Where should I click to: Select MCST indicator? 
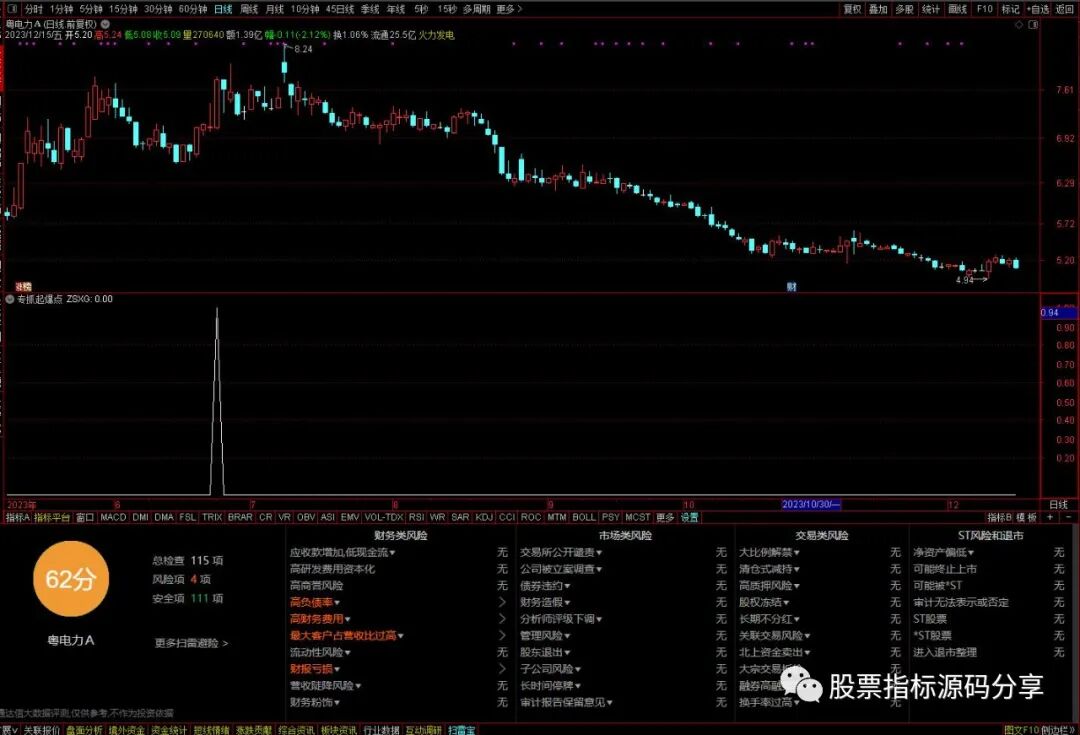click(637, 517)
